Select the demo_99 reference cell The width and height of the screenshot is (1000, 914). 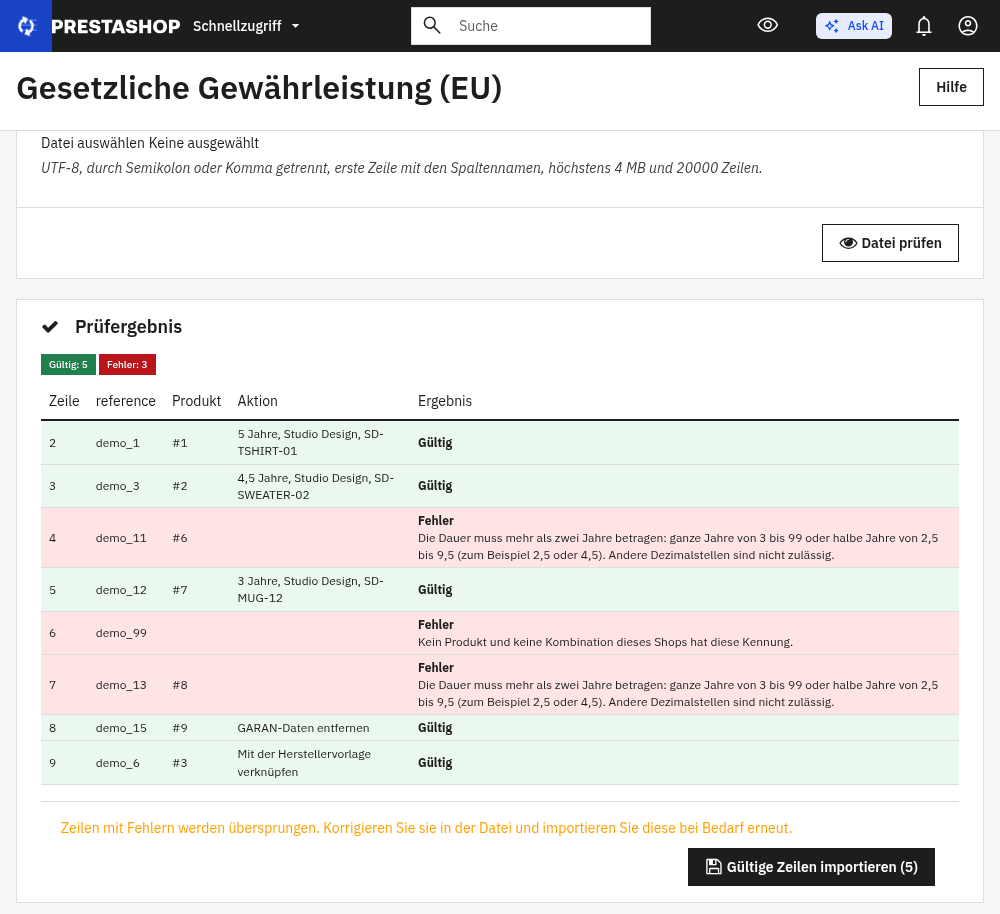[121, 633]
